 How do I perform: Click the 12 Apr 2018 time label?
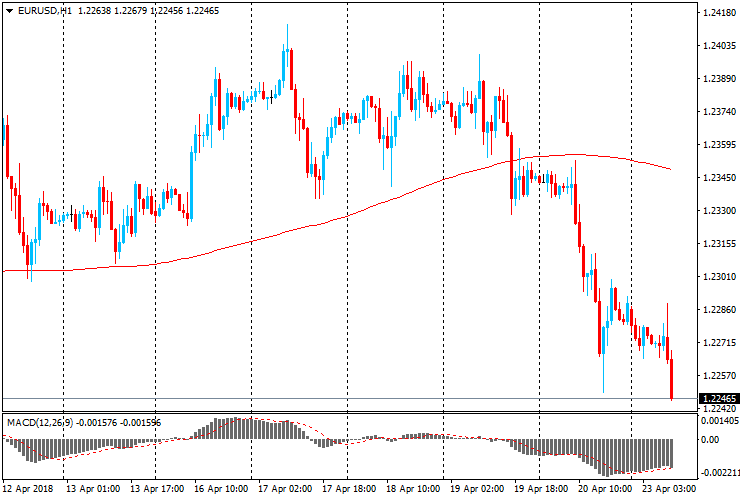point(28,489)
